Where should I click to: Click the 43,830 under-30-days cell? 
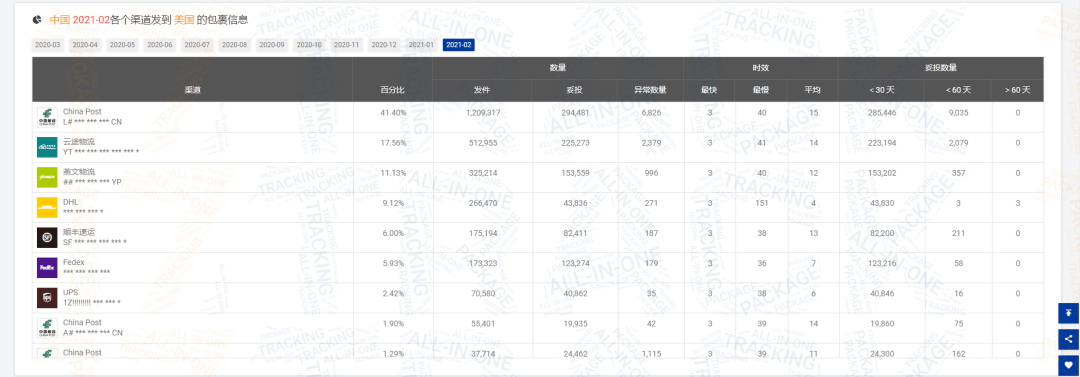882,203
